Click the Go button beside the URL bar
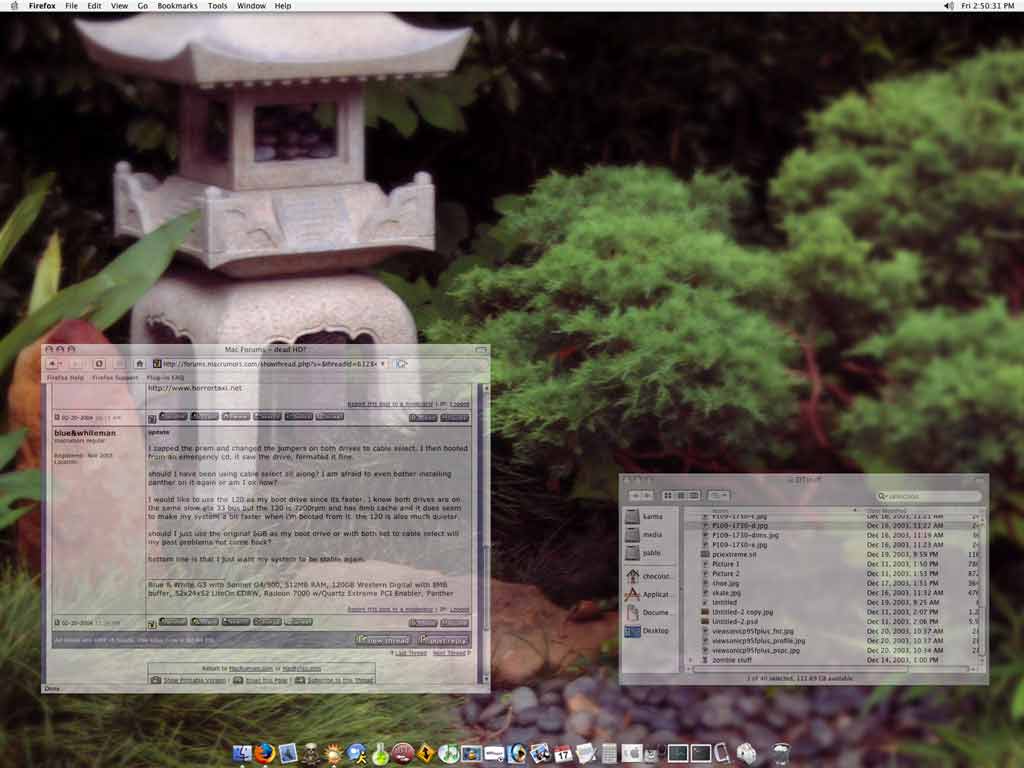1024x768 pixels. coord(401,364)
